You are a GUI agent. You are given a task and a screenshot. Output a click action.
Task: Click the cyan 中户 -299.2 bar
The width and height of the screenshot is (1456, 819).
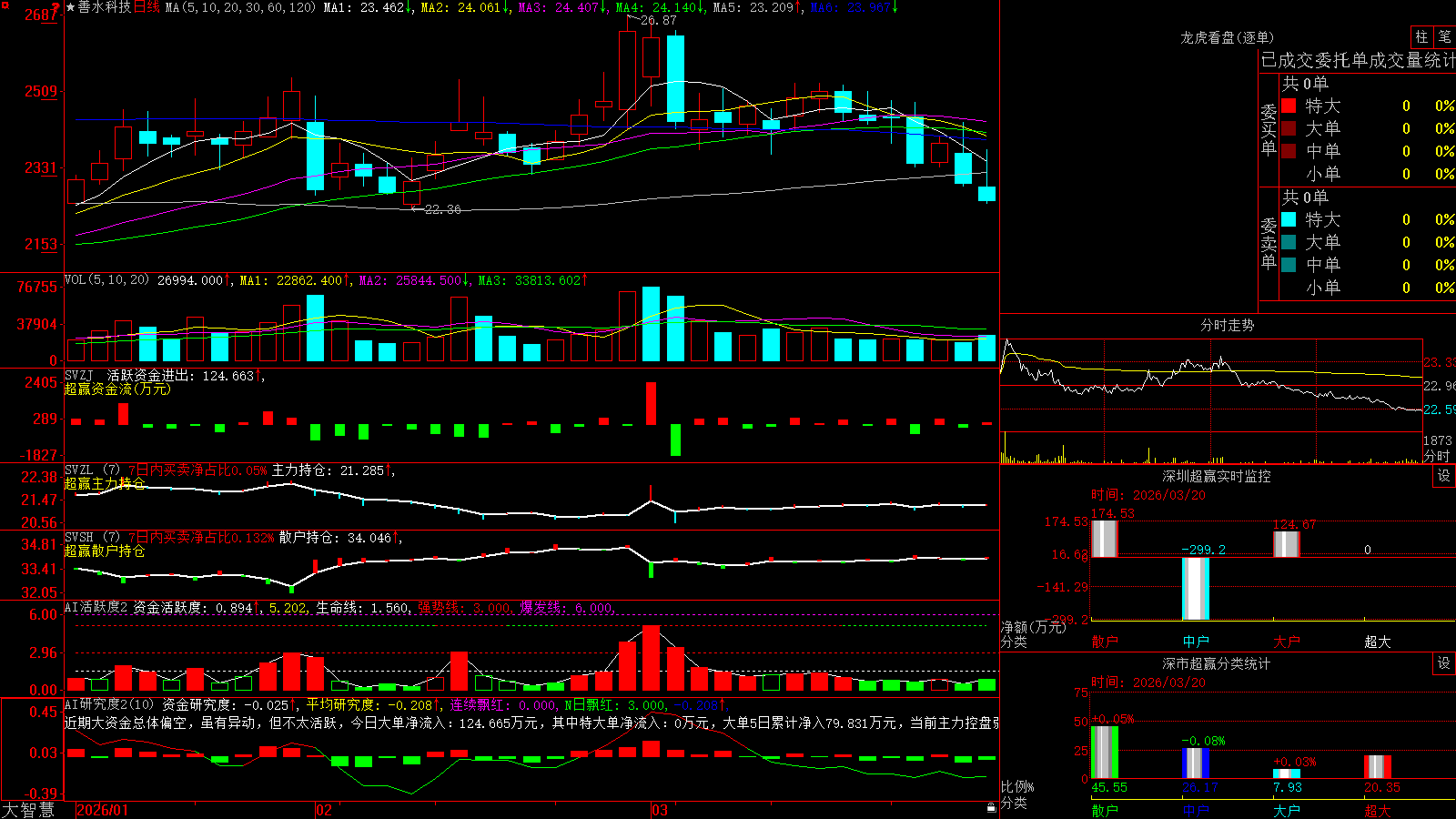(x=1195, y=588)
